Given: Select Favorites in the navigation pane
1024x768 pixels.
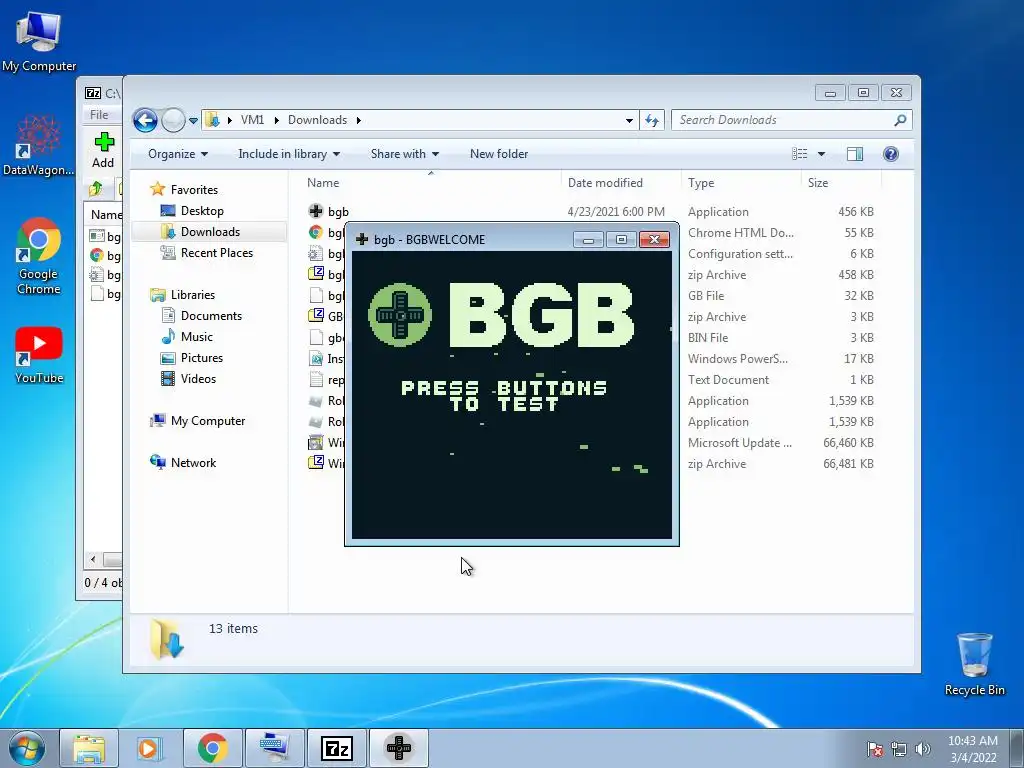Looking at the screenshot, I should 194,190.
